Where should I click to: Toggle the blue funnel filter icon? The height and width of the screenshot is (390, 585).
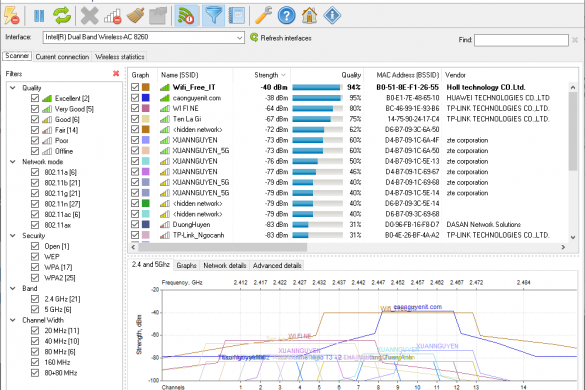click(213, 16)
